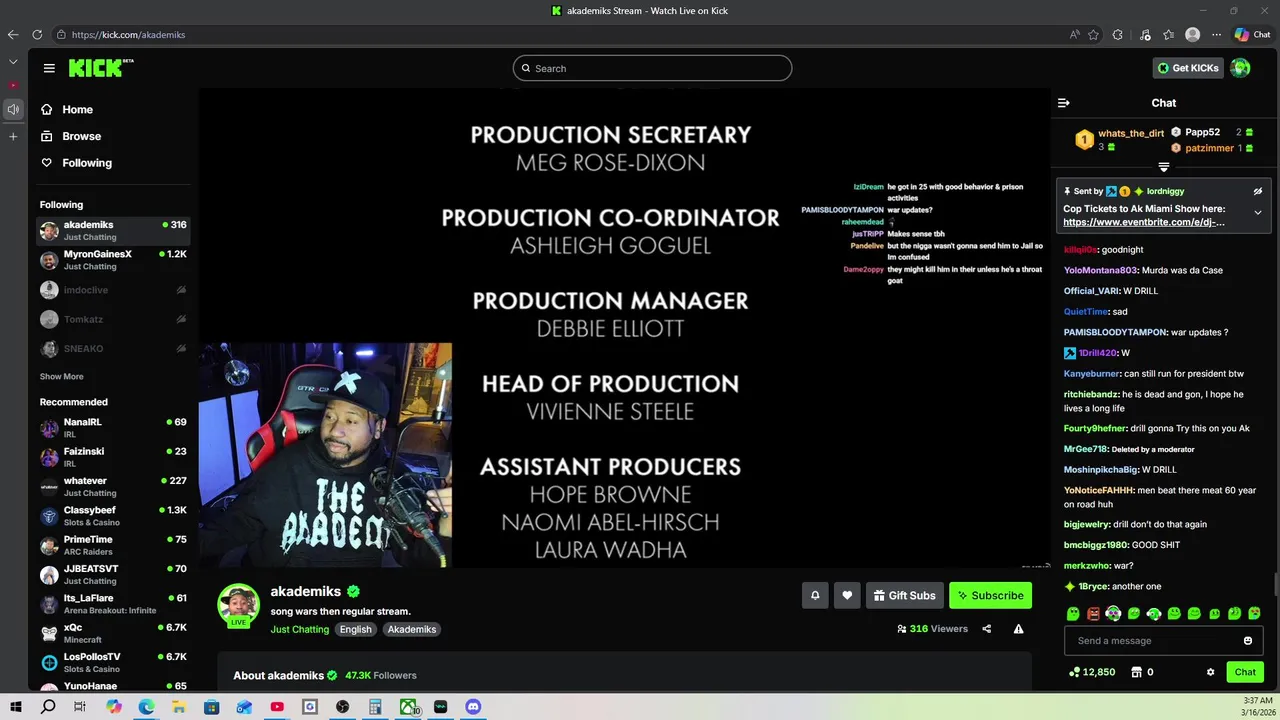Select the green headphones emote with purple eyes
Screen dimensions: 1280x720
[x=1113, y=613]
